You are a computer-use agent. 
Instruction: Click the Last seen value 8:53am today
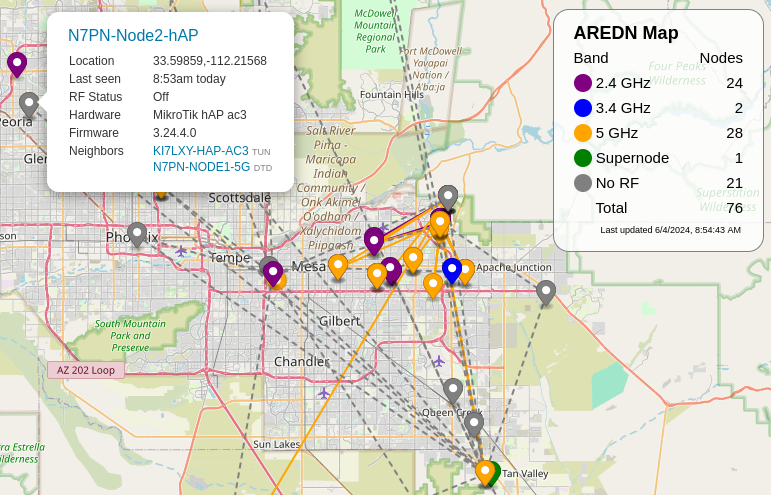click(x=189, y=79)
